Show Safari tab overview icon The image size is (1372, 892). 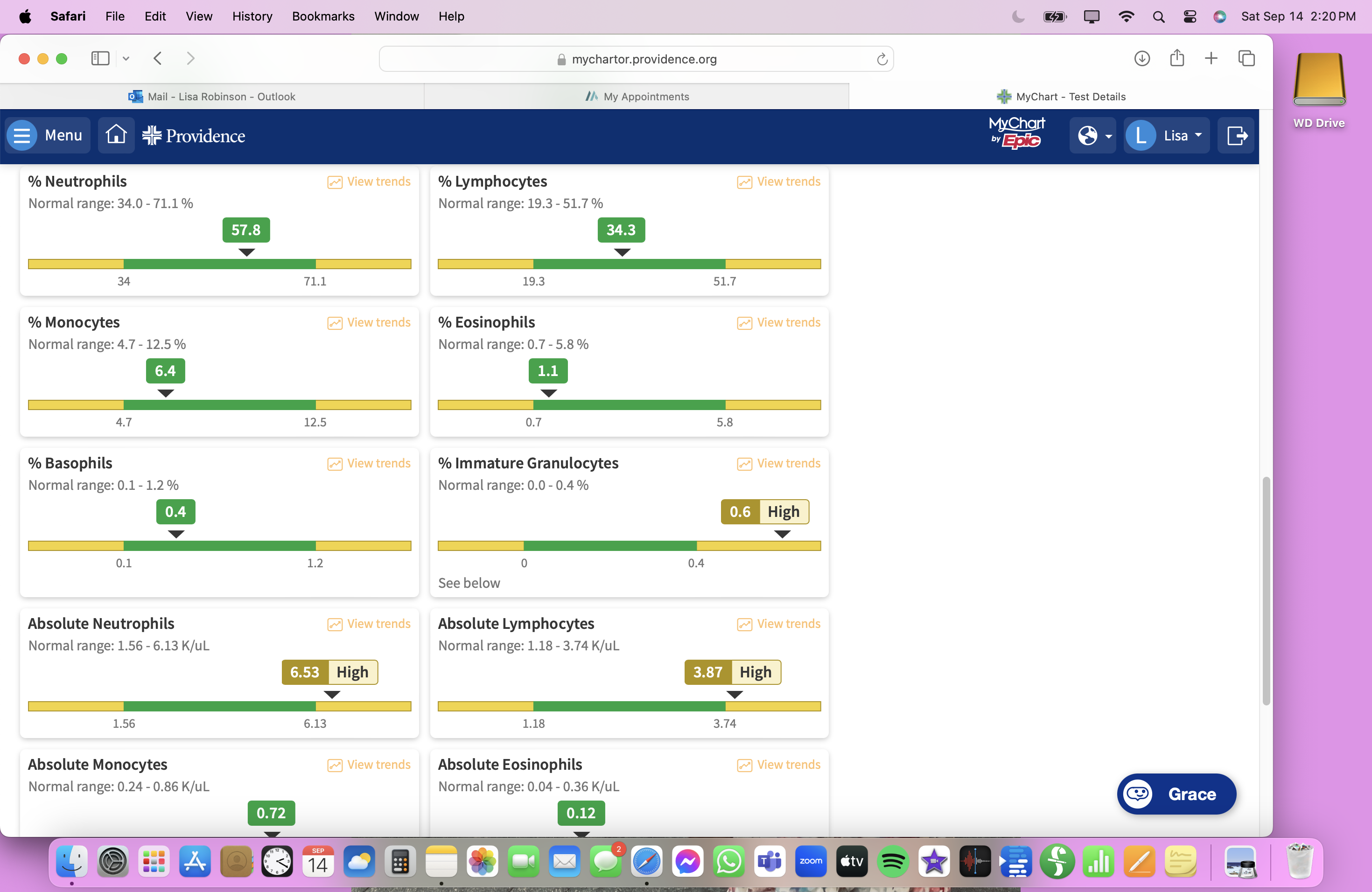tap(1246, 58)
